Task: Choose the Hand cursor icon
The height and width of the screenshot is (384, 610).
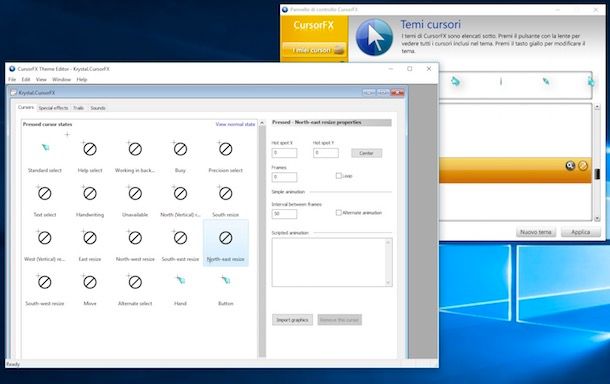Action: point(180,280)
